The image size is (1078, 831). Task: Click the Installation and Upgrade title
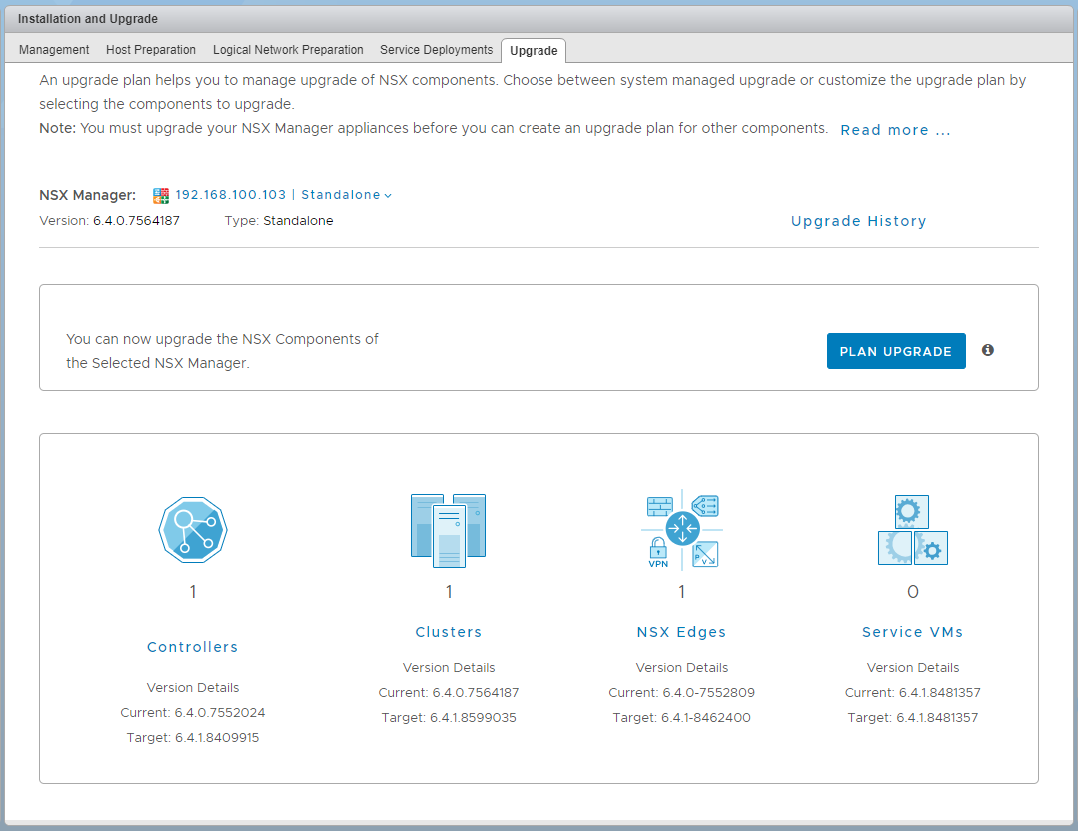pyautogui.click(x=88, y=19)
